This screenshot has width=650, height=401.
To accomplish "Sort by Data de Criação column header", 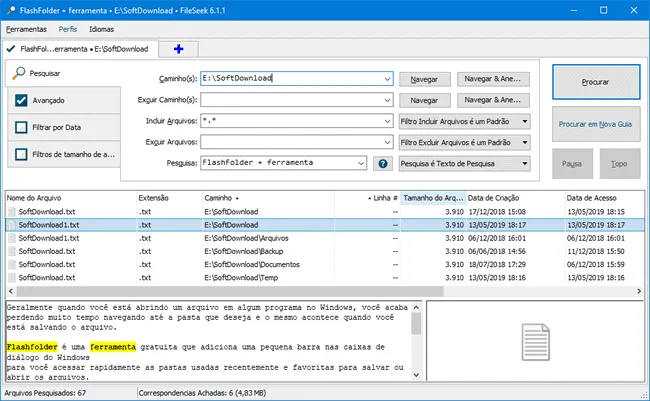I will pos(515,198).
